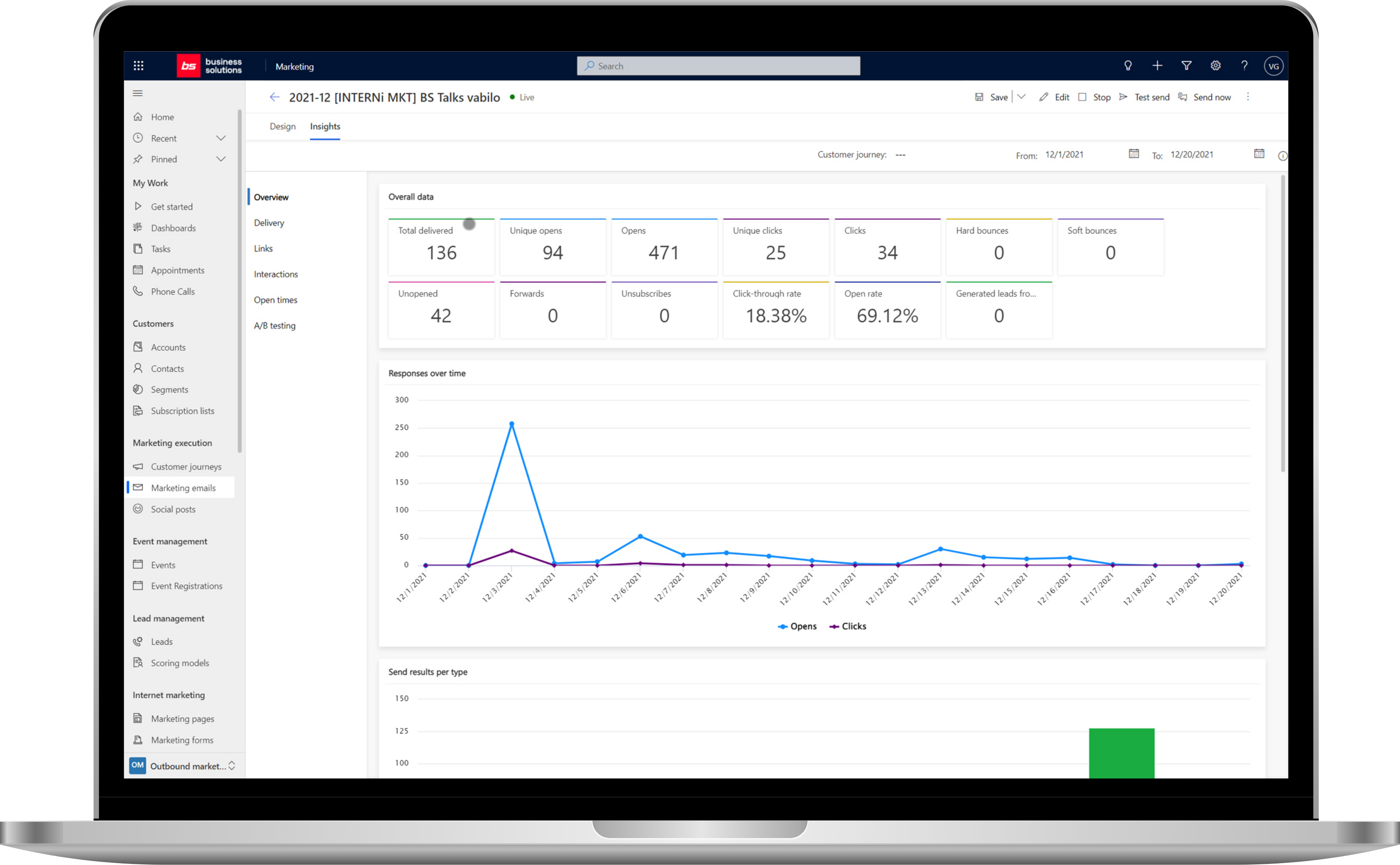
Task: Select the Interactions insights section
Action: [x=276, y=275]
